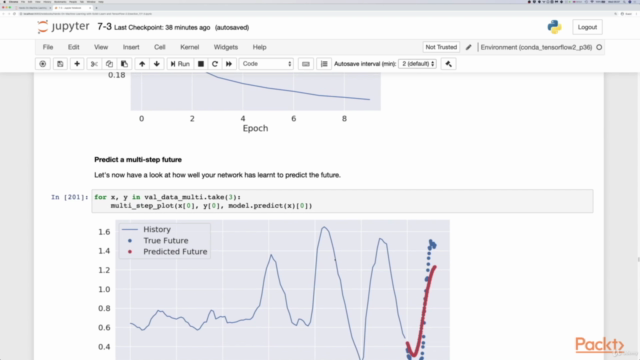Open the Edit menu

(x=73, y=47)
